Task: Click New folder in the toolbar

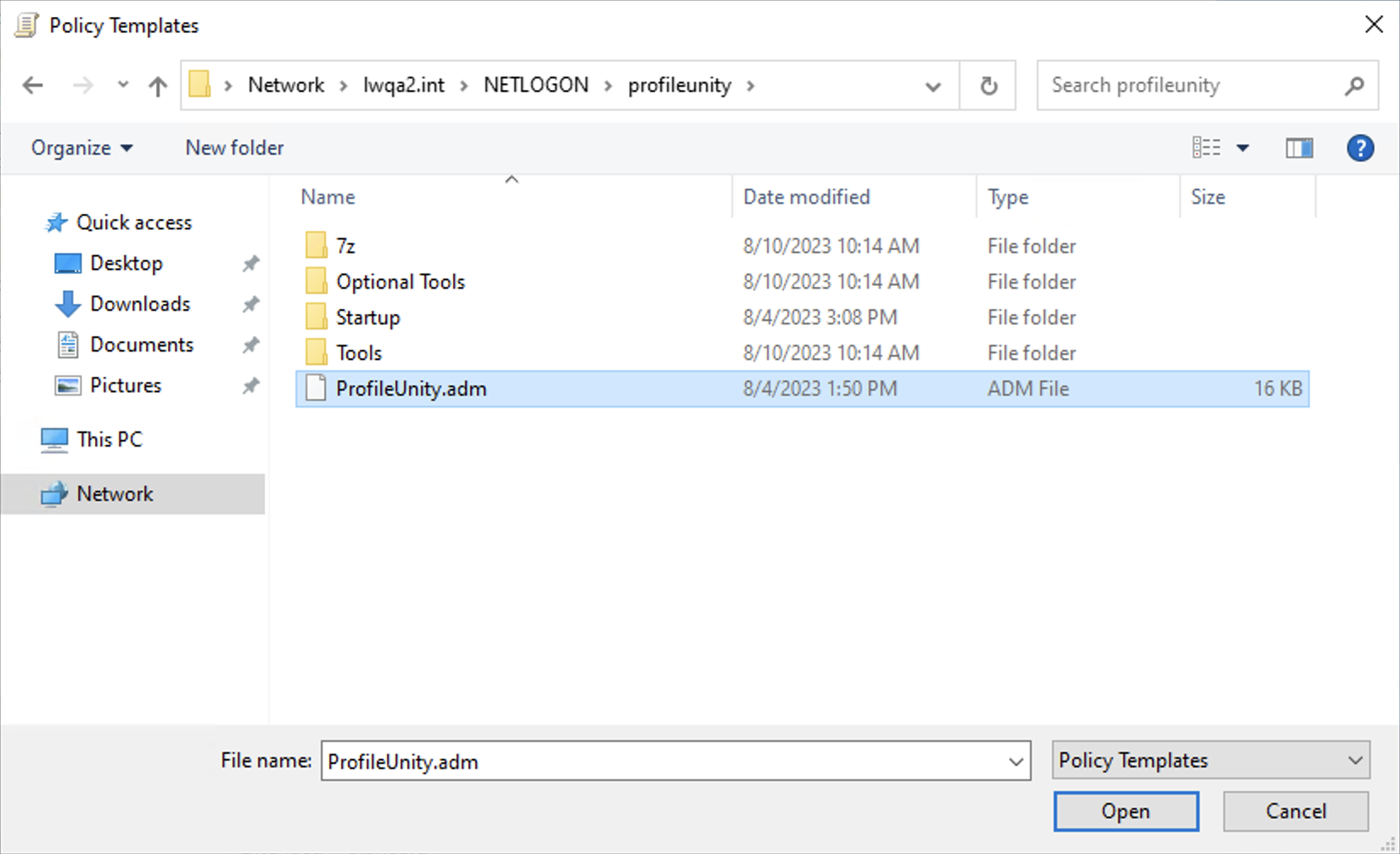Action: pyautogui.click(x=234, y=148)
